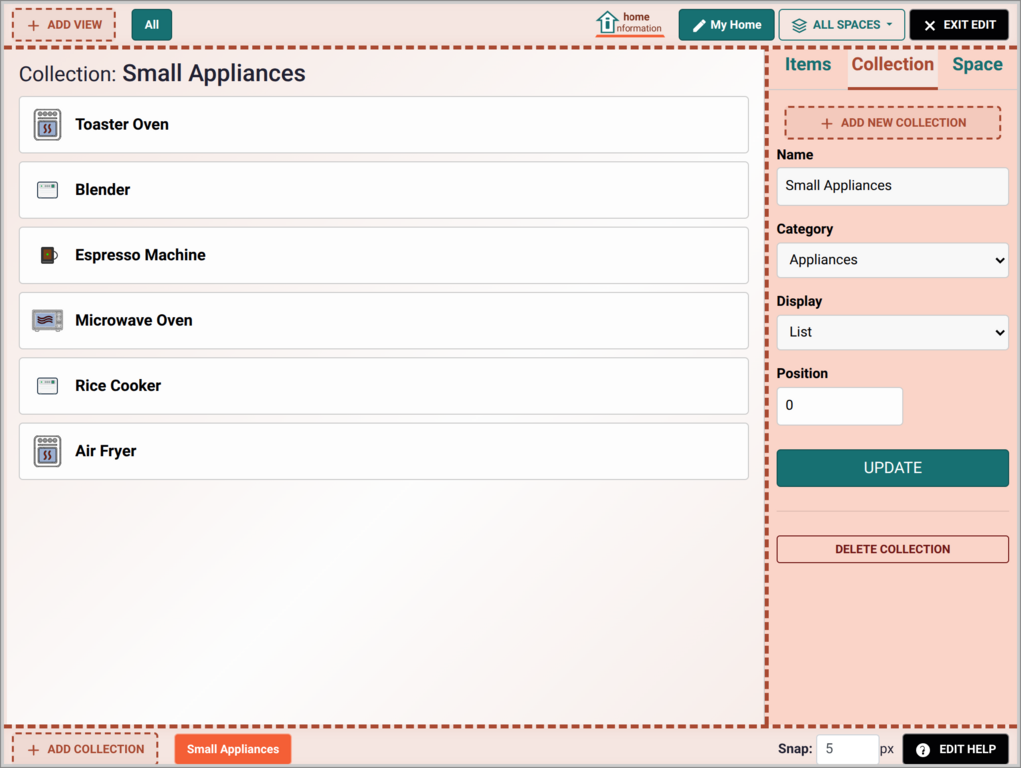This screenshot has width=1021, height=768.
Task: Select the All view tab
Action: 152,25
